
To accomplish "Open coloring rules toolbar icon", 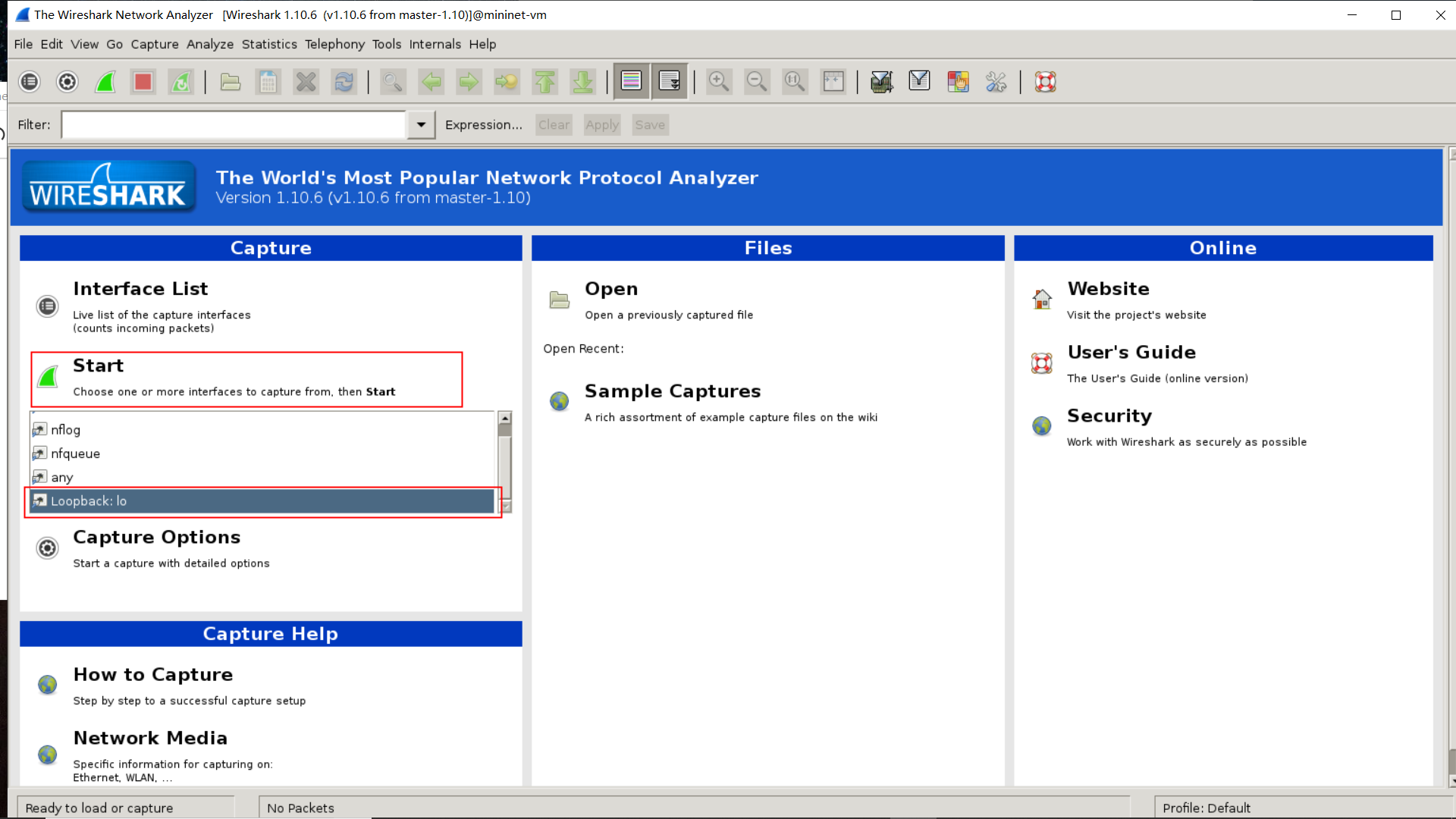I will (x=958, y=81).
